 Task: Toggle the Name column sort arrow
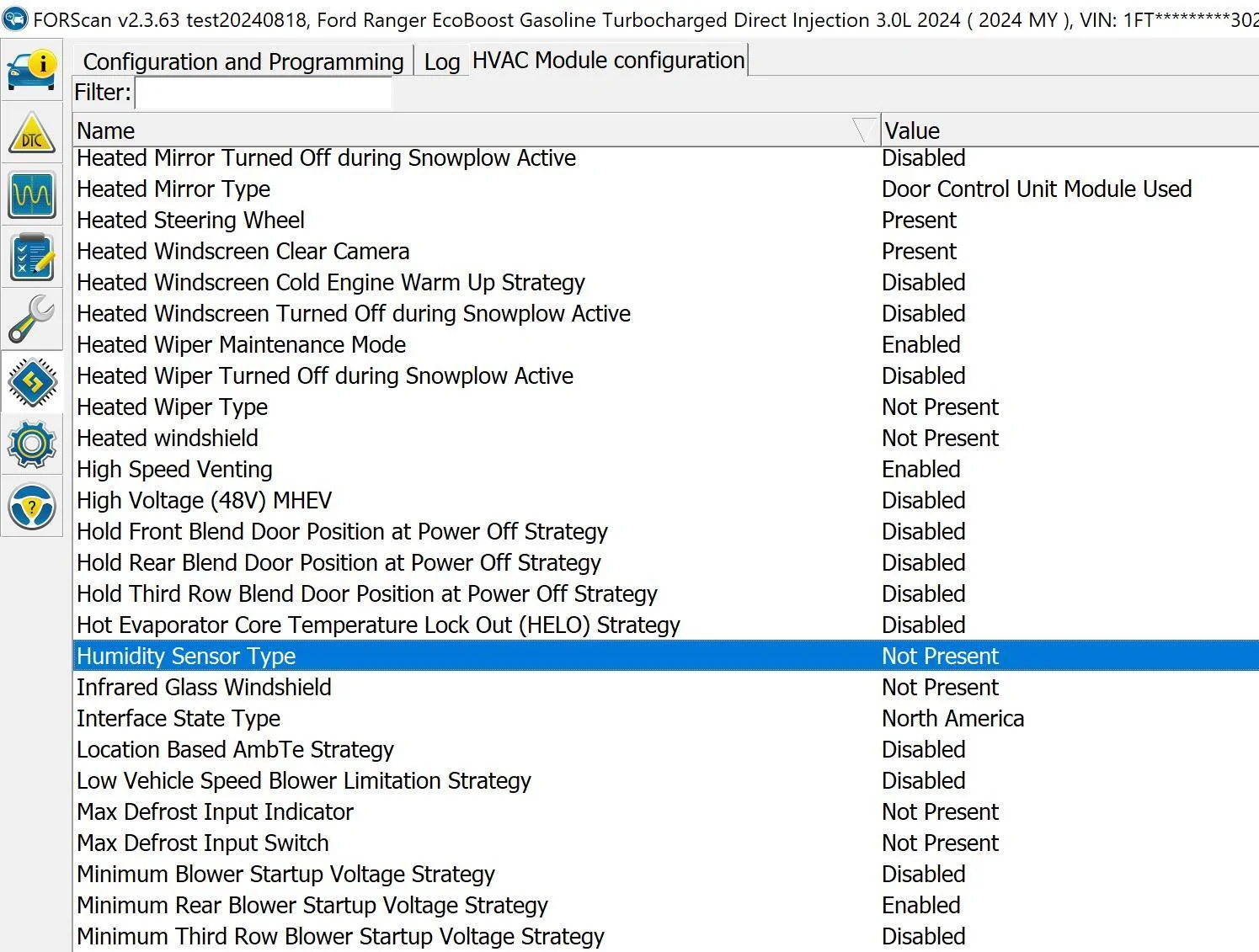864,130
